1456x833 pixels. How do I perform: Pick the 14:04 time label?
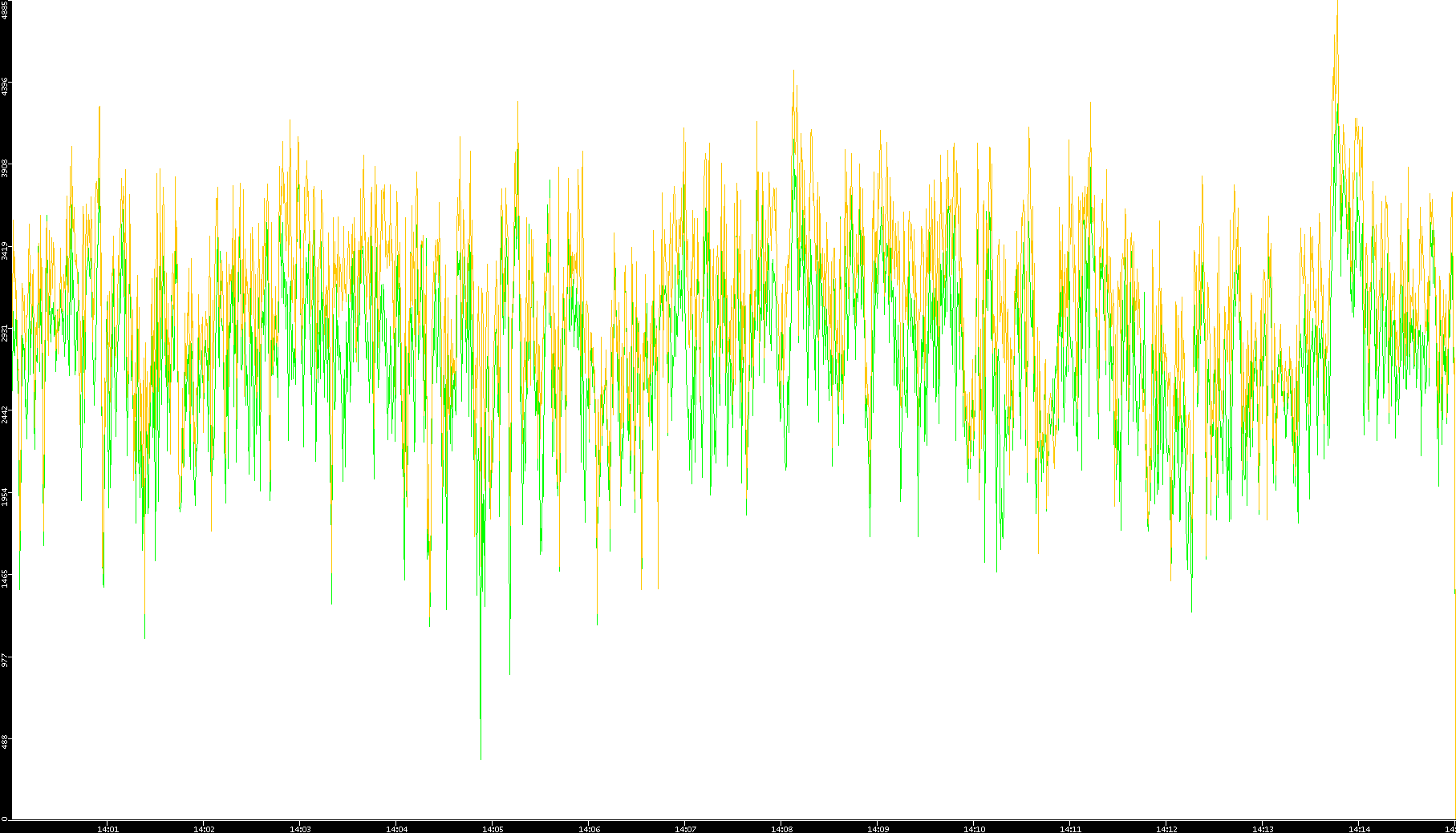(396, 829)
